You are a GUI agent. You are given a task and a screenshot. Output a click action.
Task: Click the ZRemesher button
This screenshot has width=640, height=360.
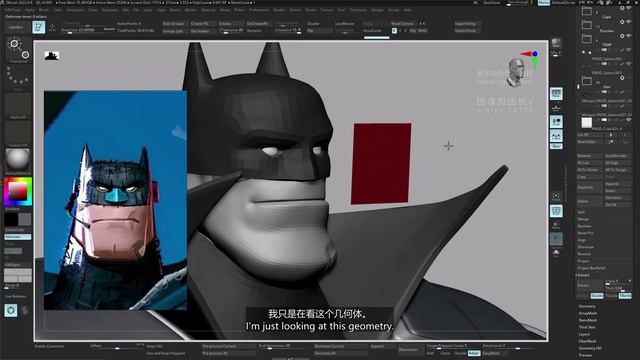[x=410, y=350]
